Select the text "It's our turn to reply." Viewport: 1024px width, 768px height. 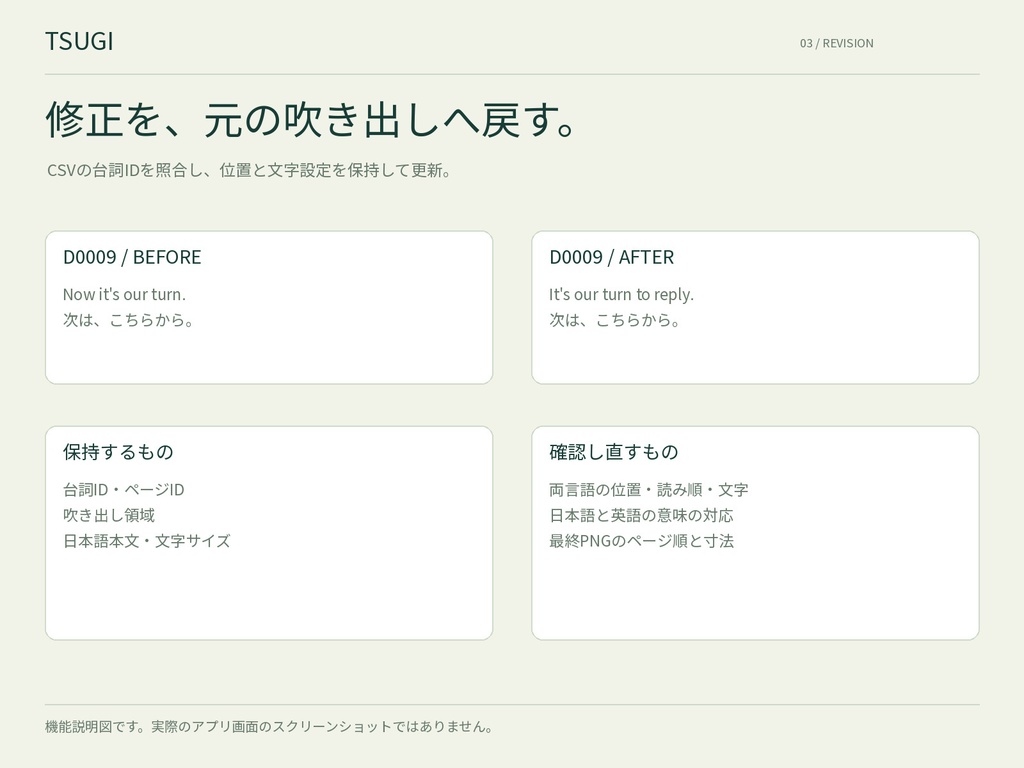click(x=621, y=295)
